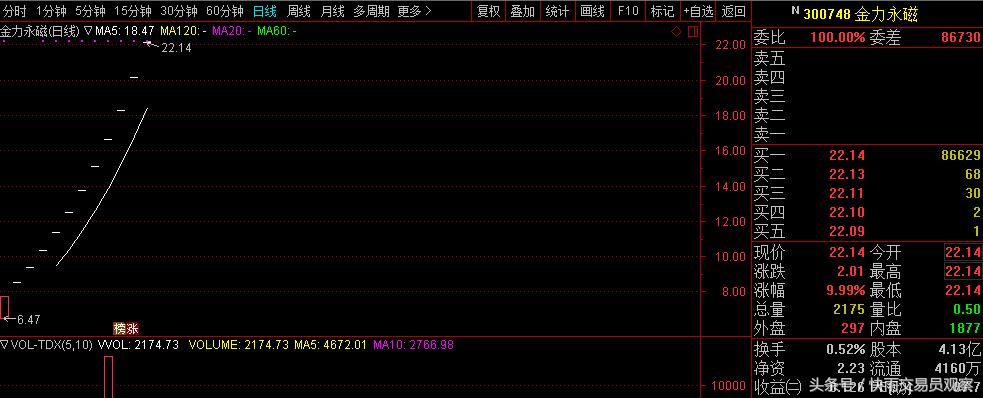
Task: Click the 涨 tag under the chart
Action: 132,328
